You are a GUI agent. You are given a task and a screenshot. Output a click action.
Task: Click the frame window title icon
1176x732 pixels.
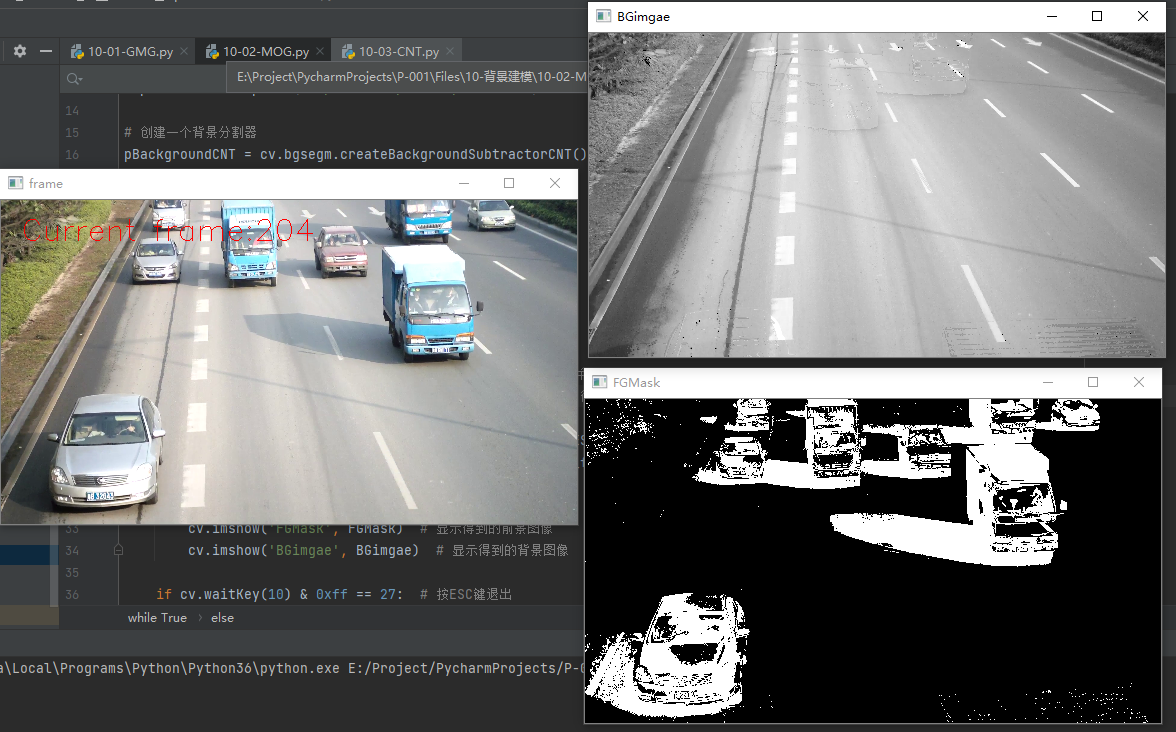15,183
